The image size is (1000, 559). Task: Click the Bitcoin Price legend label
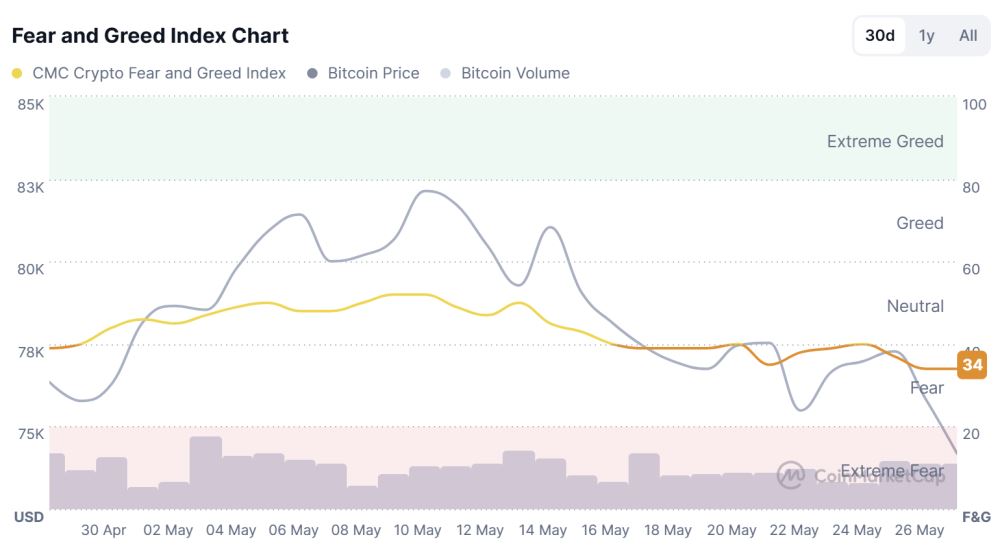pos(374,73)
